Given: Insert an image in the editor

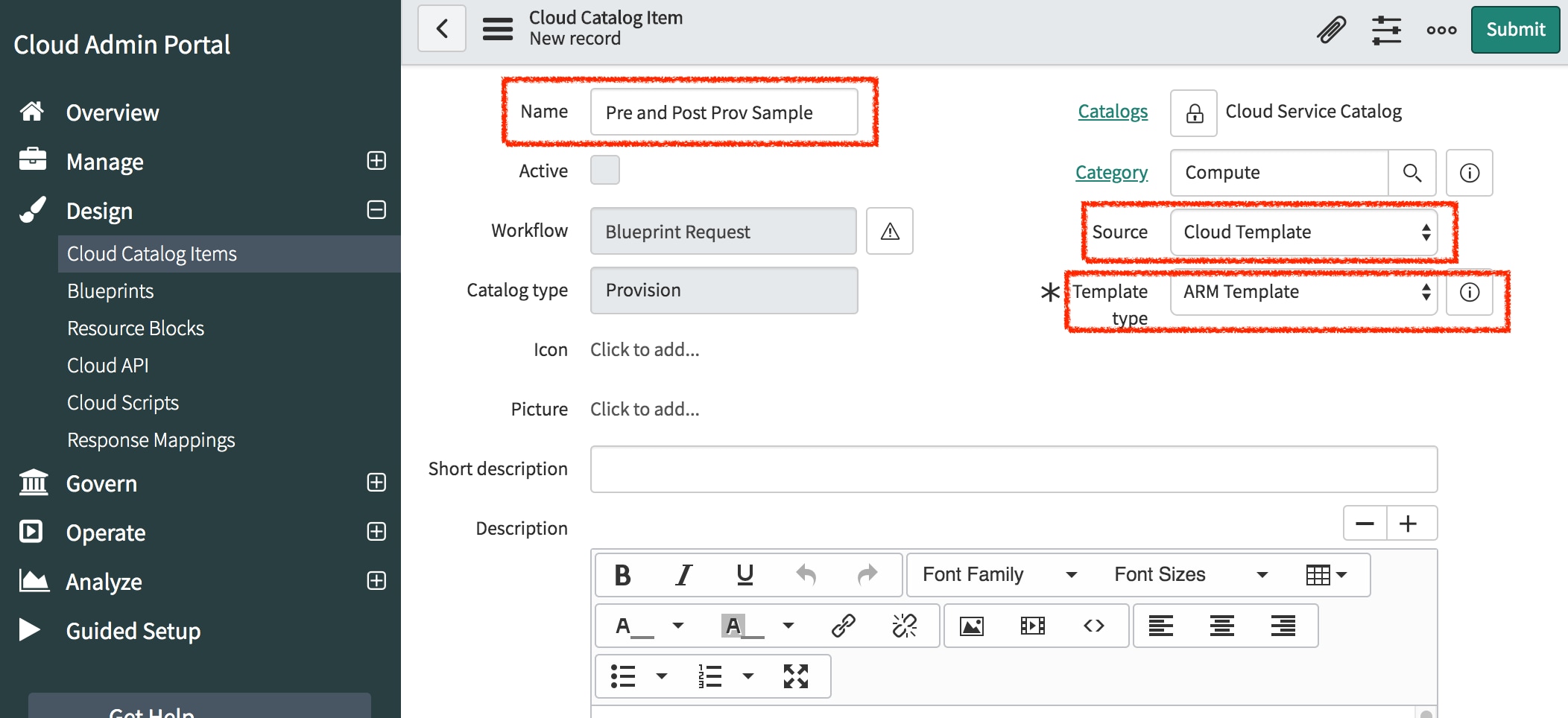Looking at the screenshot, I should coord(972,626).
